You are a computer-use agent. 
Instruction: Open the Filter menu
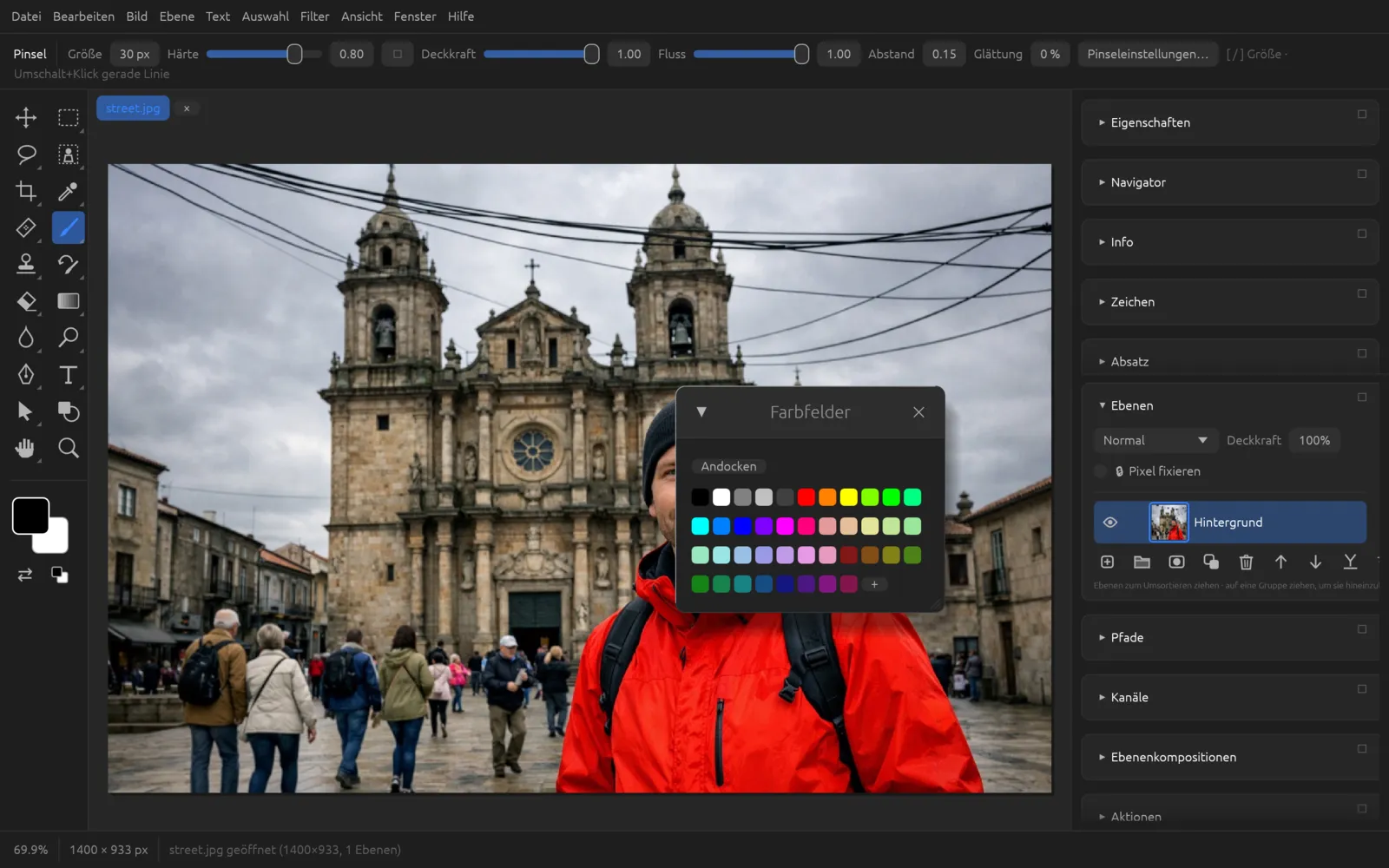pyautogui.click(x=314, y=16)
